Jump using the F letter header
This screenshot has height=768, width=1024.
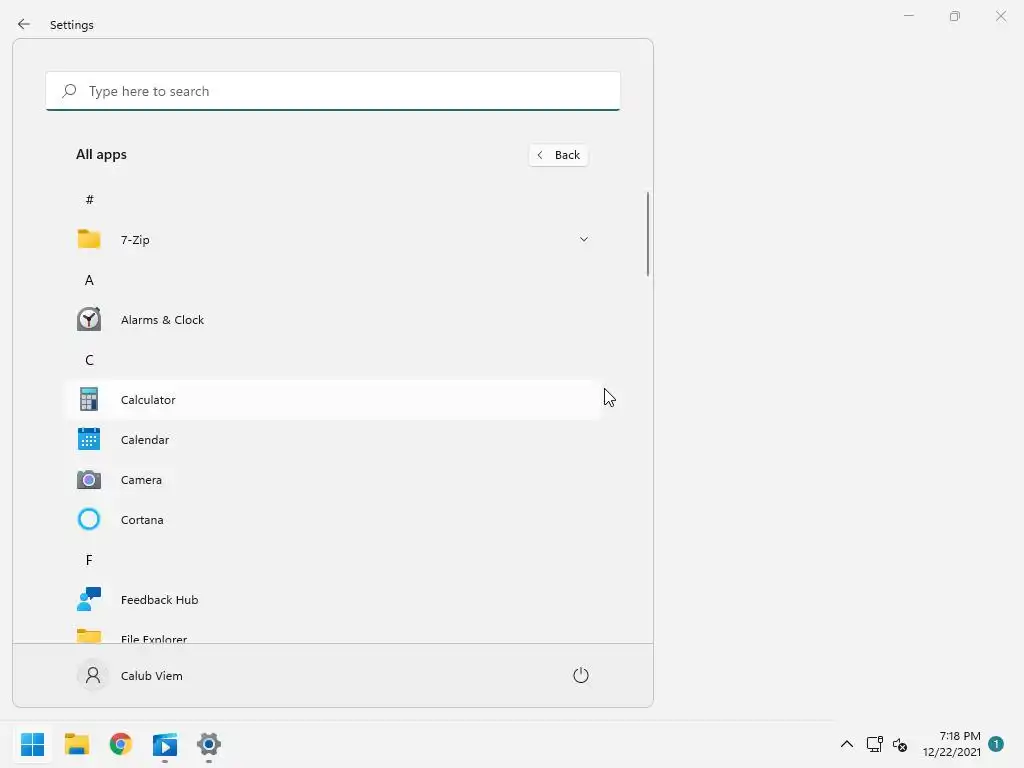coord(89,560)
